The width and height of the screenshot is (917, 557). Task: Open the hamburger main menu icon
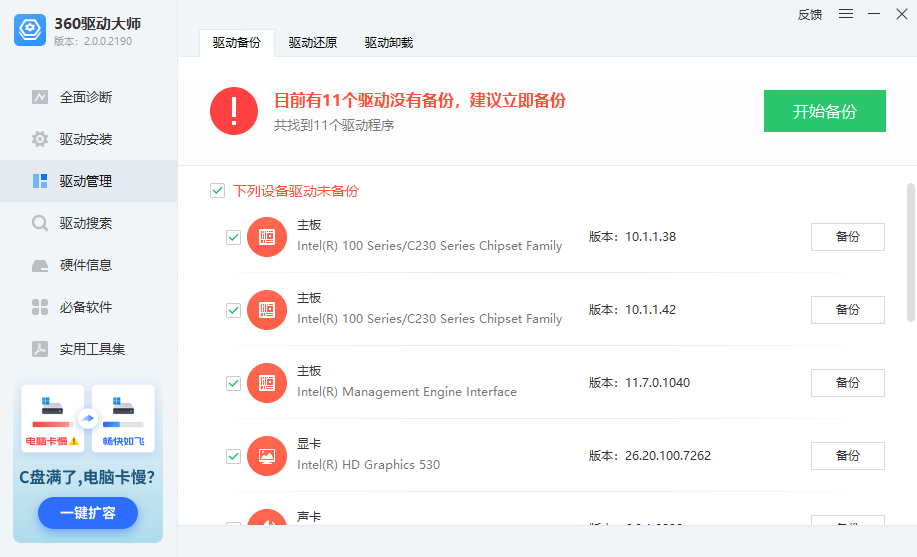pyautogui.click(x=846, y=13)
